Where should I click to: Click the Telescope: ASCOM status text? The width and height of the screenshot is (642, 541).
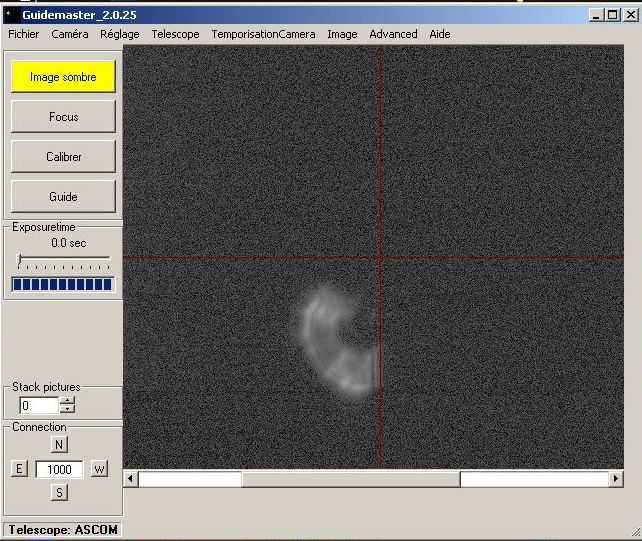63,530
